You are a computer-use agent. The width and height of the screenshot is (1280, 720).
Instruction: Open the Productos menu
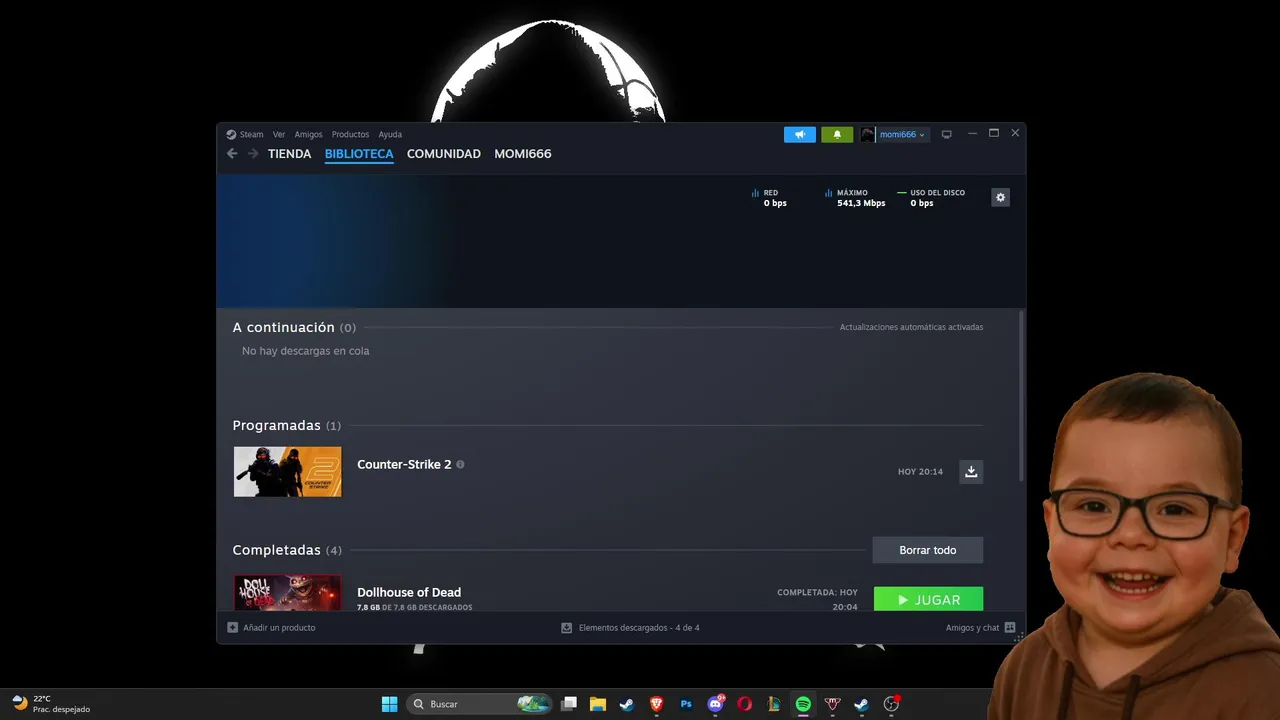(x=350, y=134)
